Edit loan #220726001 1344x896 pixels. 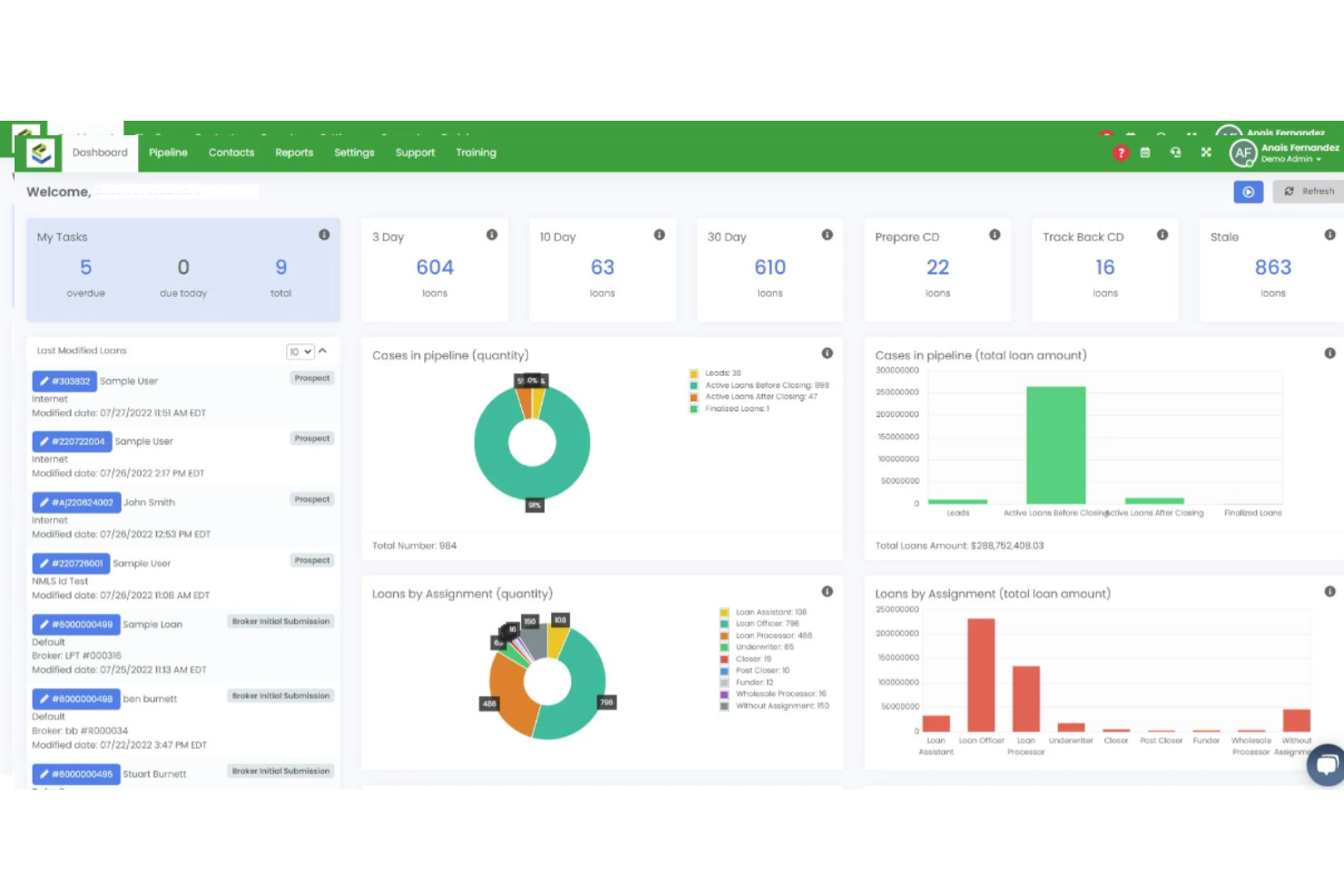71,563
